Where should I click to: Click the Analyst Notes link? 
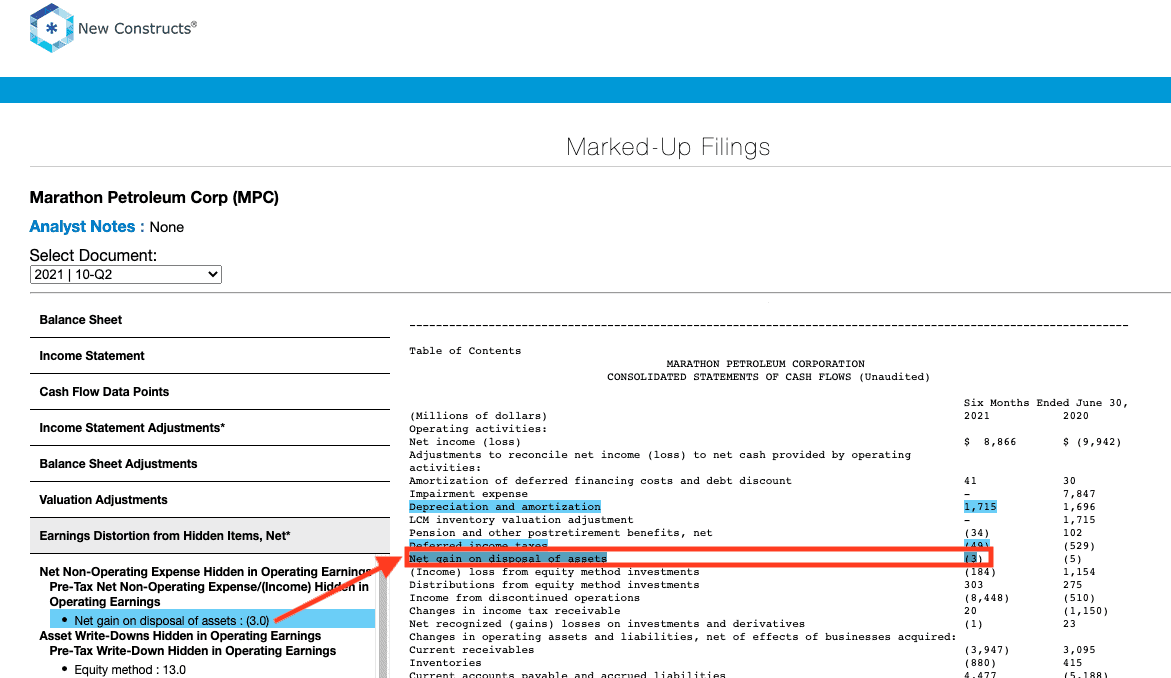pyautogui.click(x=82, y=227)
